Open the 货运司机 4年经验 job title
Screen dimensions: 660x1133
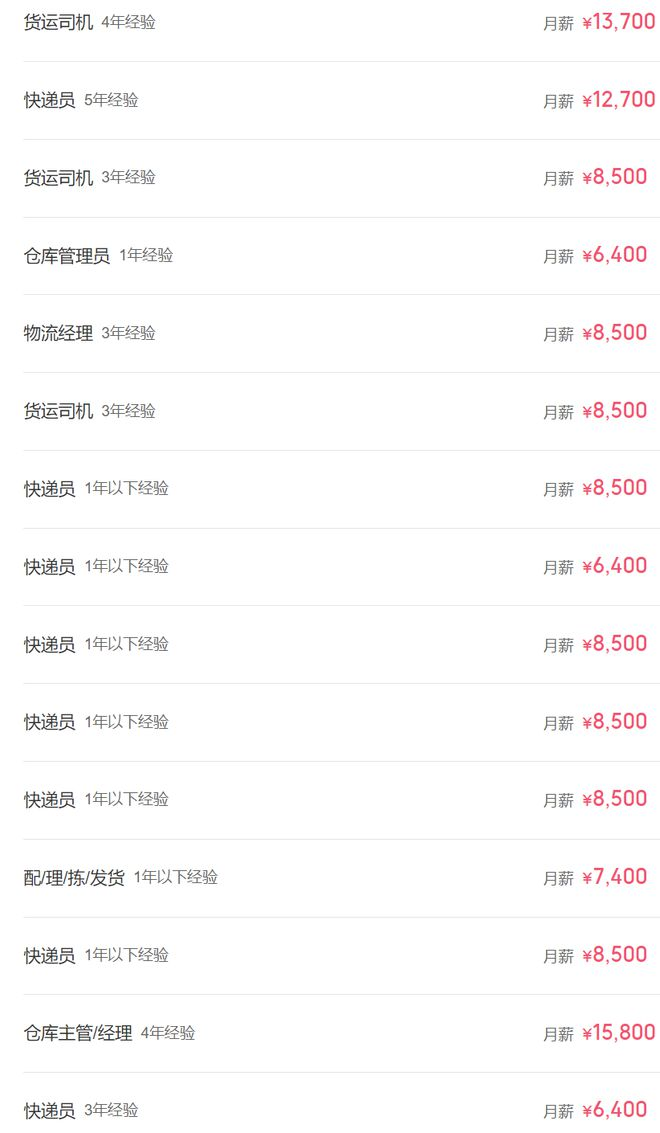58,22
